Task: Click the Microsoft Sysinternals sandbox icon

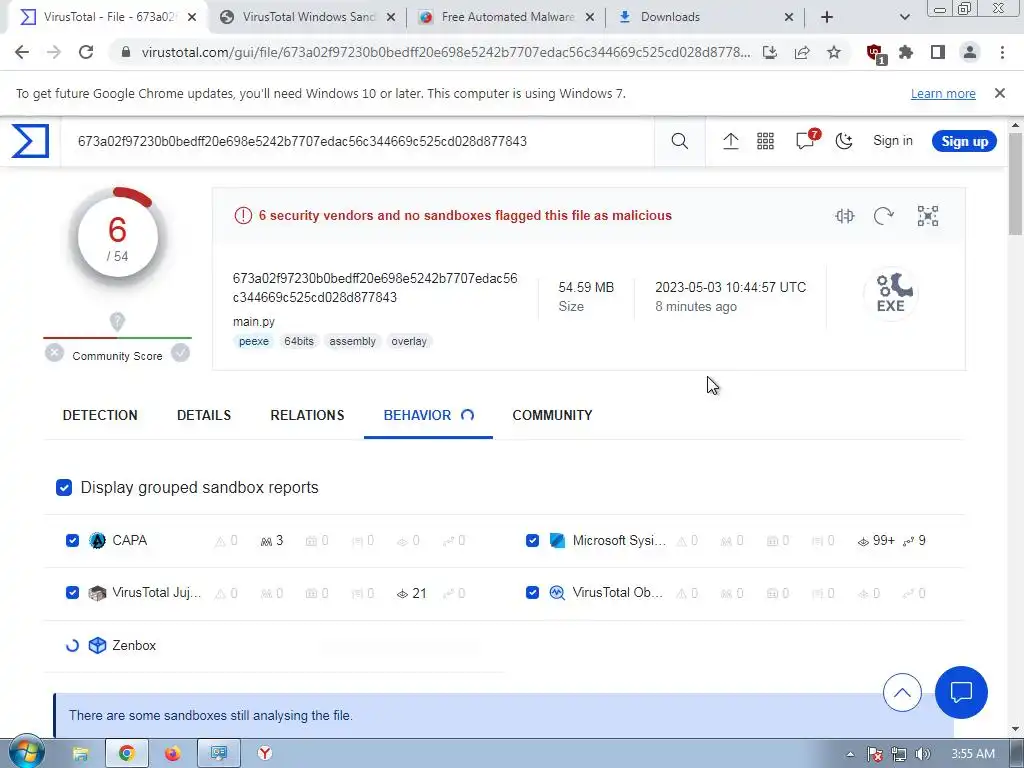Action: tap(557, 541)
